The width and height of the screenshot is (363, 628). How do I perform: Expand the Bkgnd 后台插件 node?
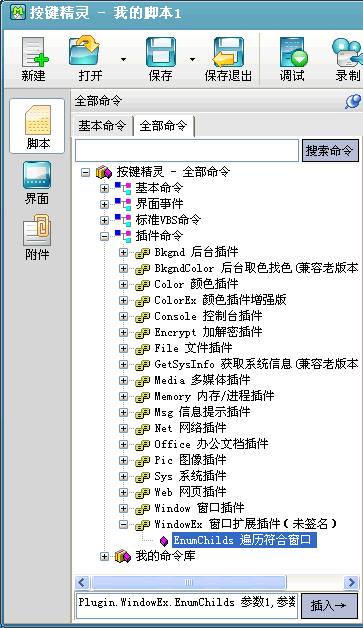point(123,252)
